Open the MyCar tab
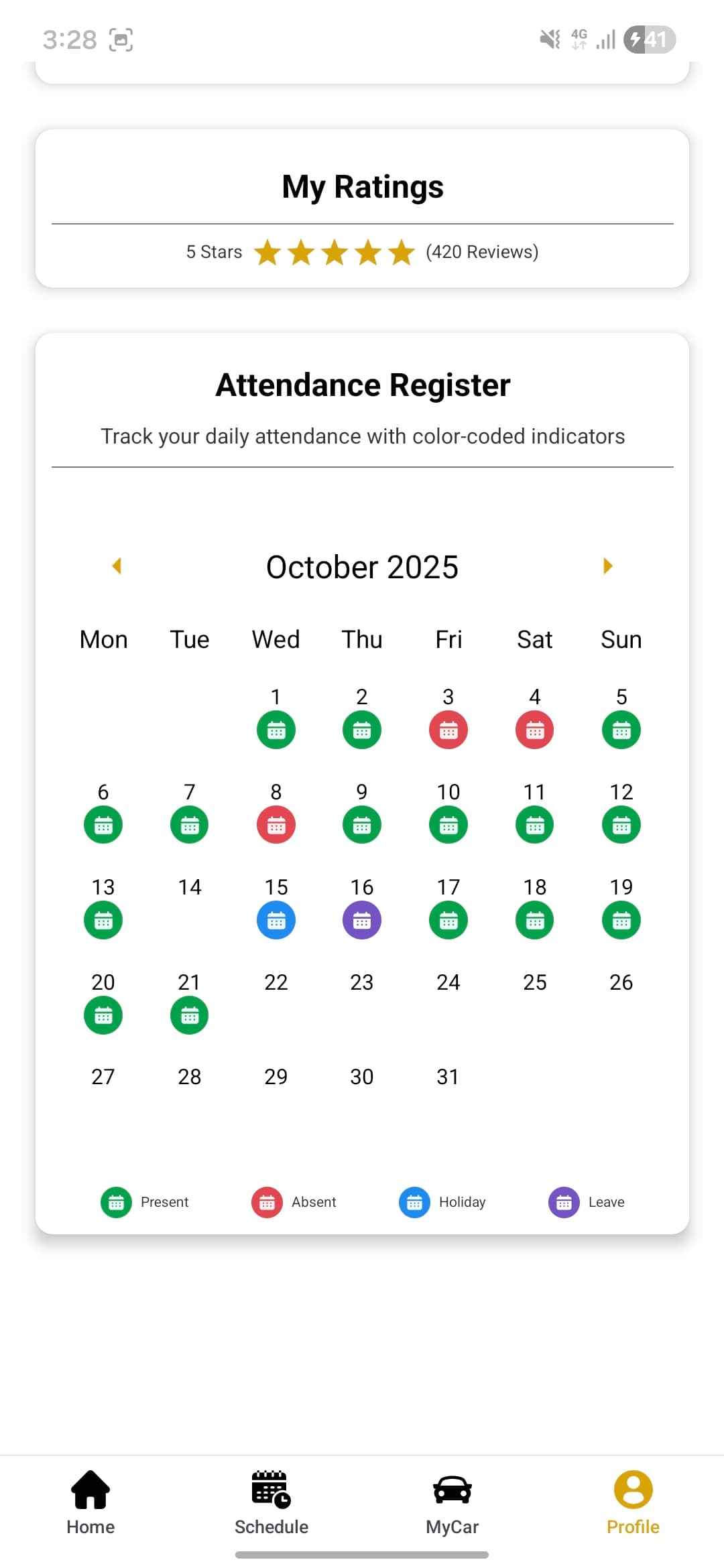The height and width of the screenshot is (1568, 724). pos(452,1490)
